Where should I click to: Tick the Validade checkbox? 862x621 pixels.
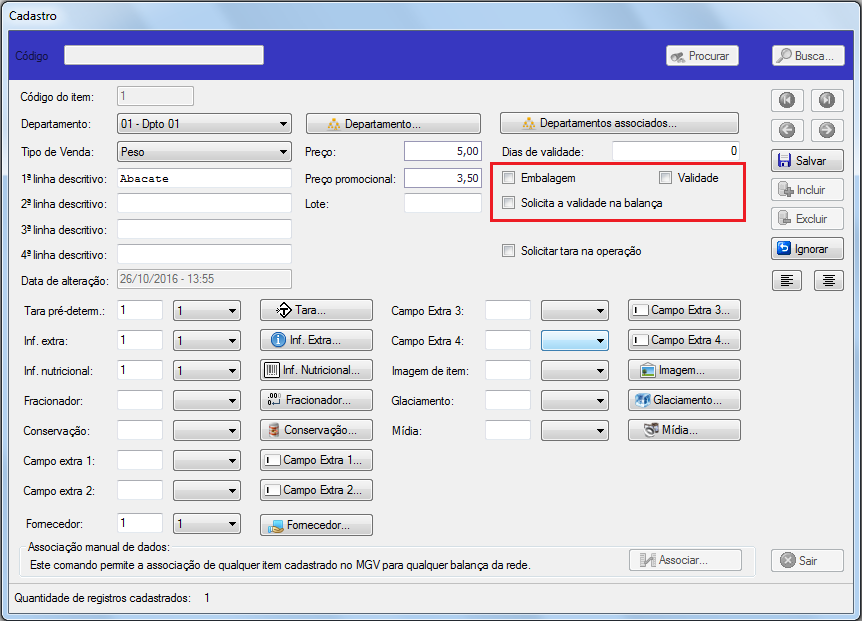pos(665,178)
